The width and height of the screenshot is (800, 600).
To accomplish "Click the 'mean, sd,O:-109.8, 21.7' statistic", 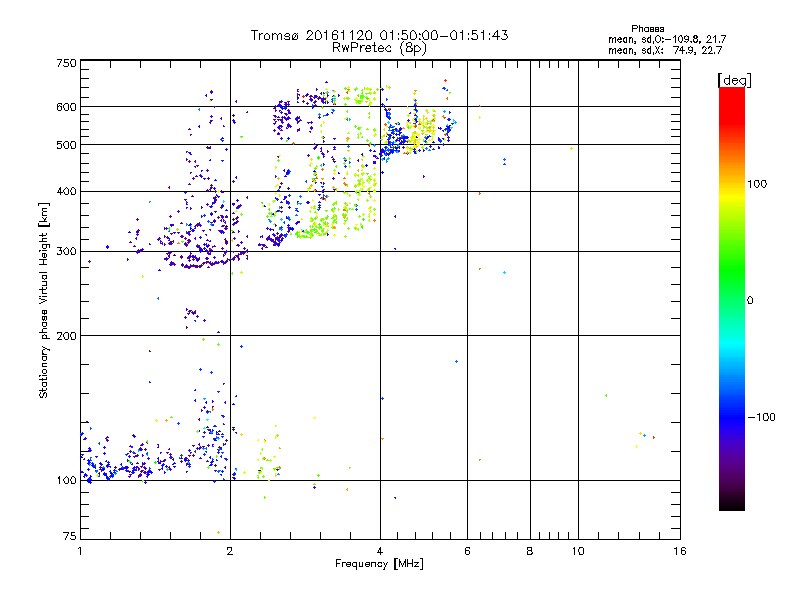I will 667,39.
